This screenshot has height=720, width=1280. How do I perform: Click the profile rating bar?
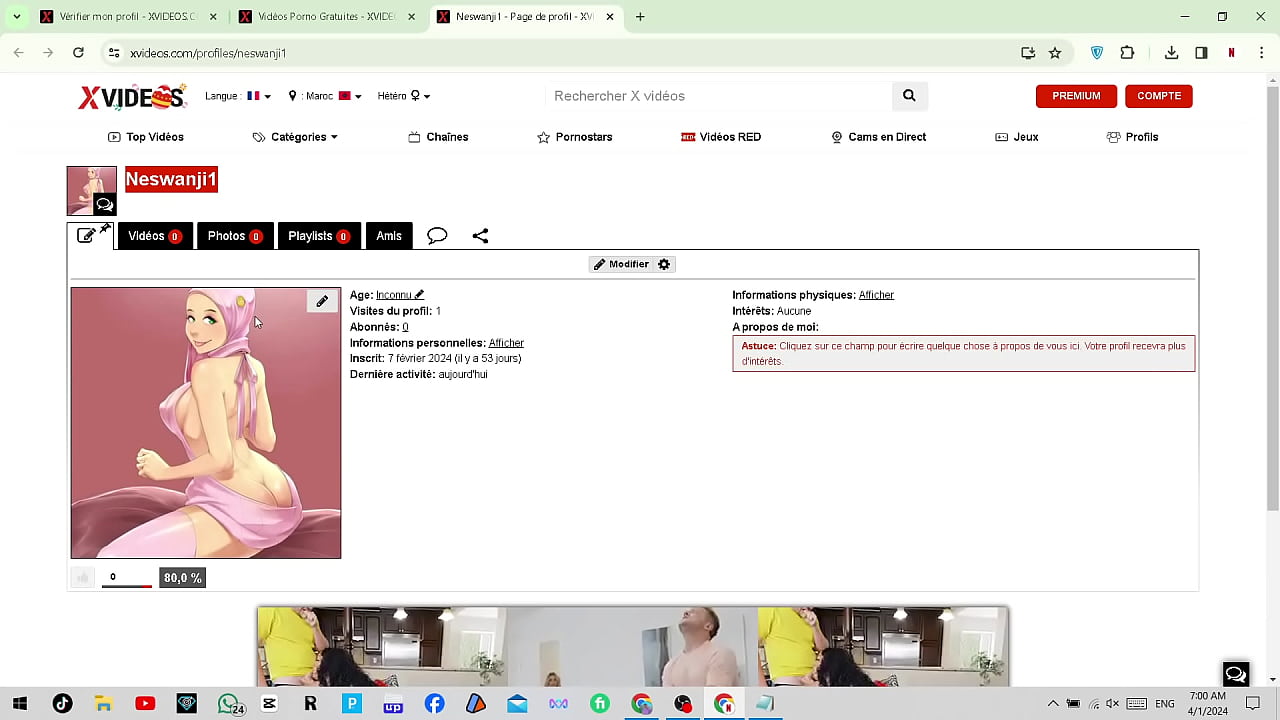click(127, 585)
